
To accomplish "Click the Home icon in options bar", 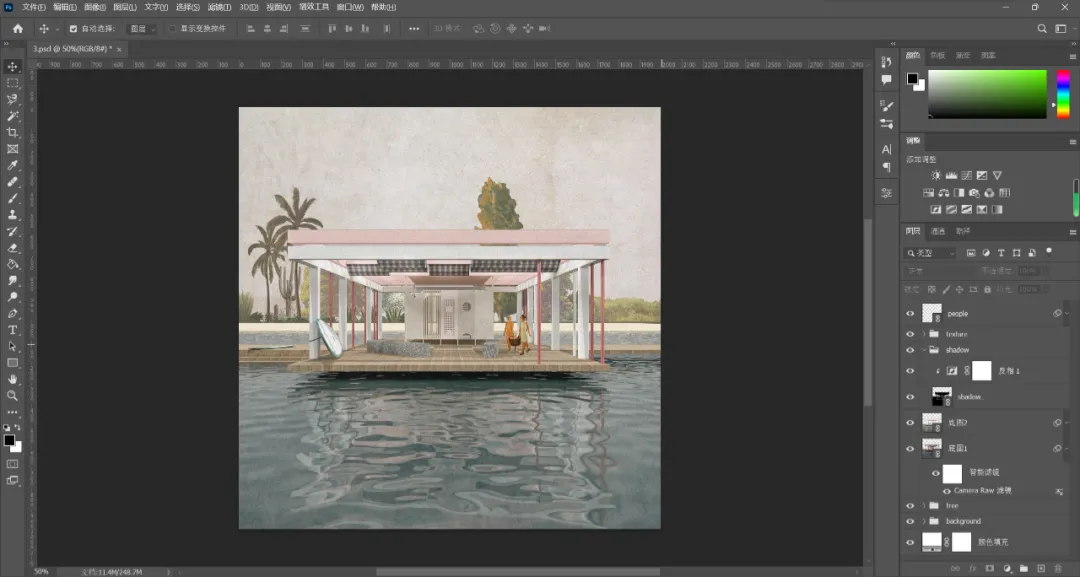I will (x=18, y=28).
